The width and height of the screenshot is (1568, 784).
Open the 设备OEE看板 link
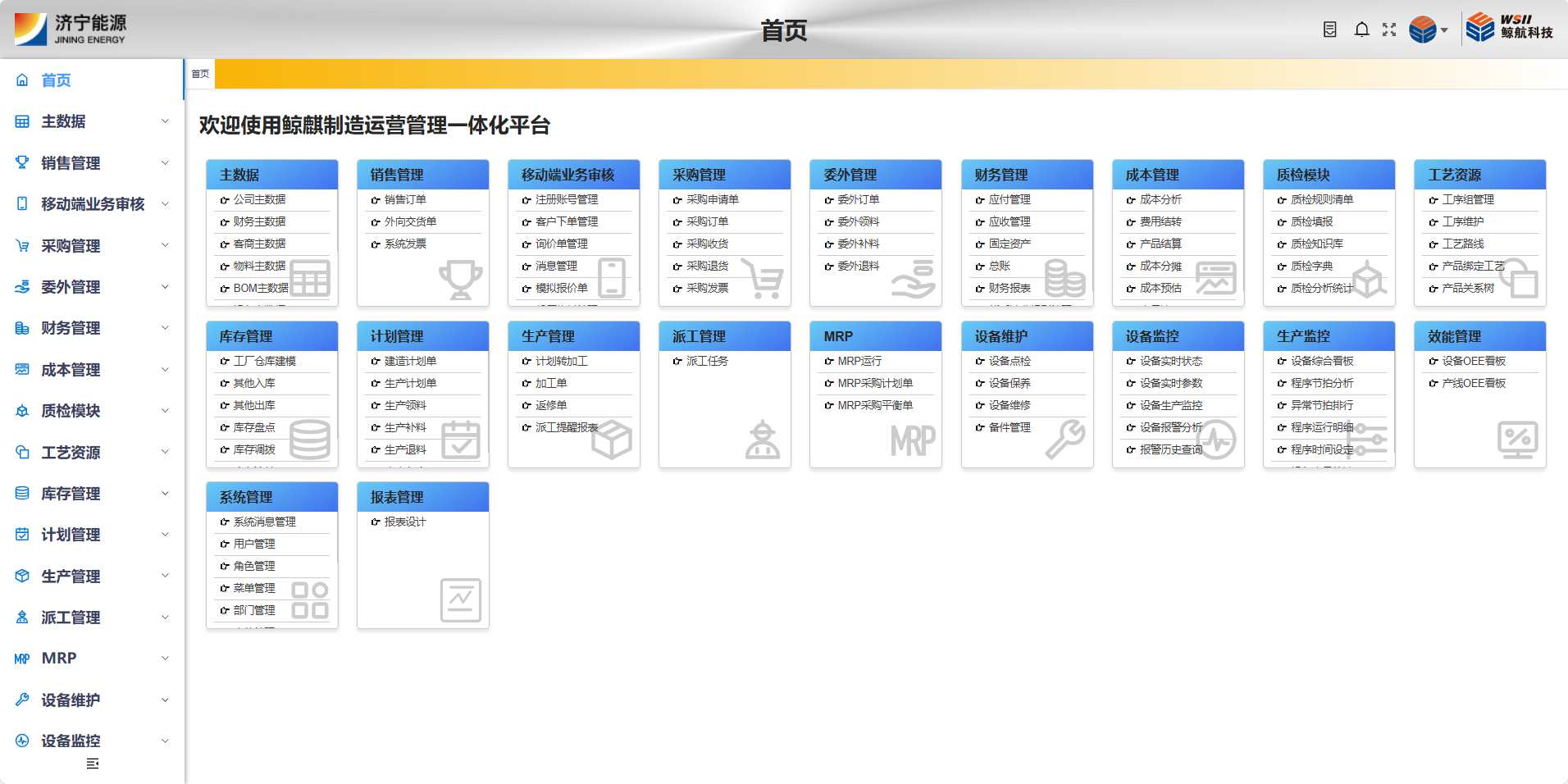(1474, 361)
